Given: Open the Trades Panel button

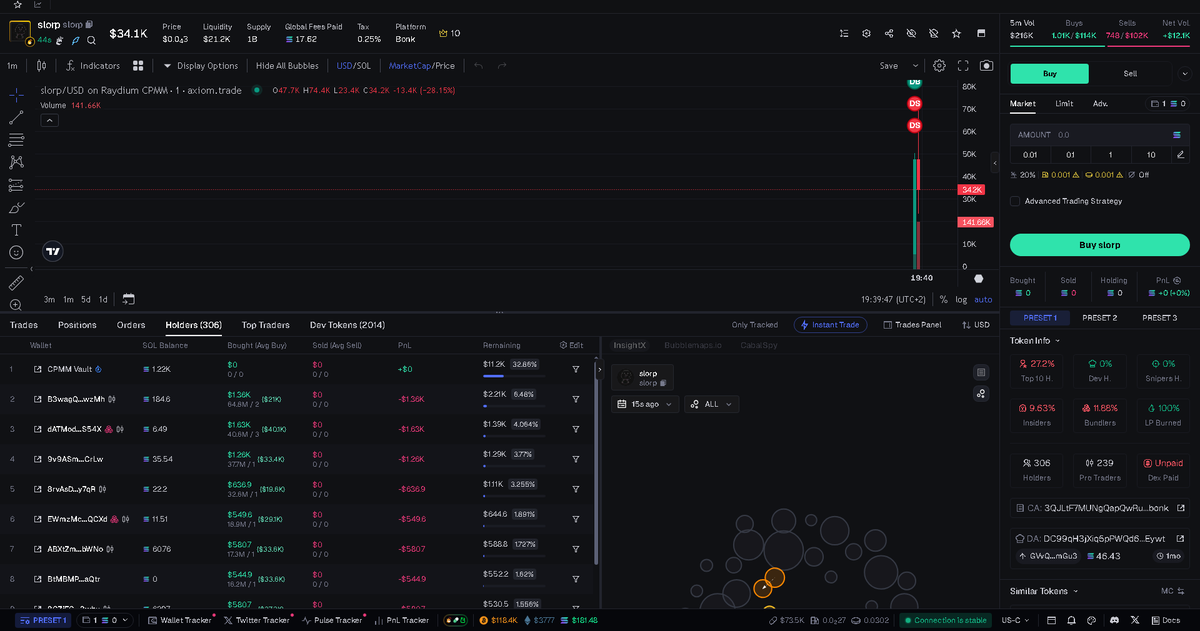Looking at the screenshot, I should pos(912,325).
